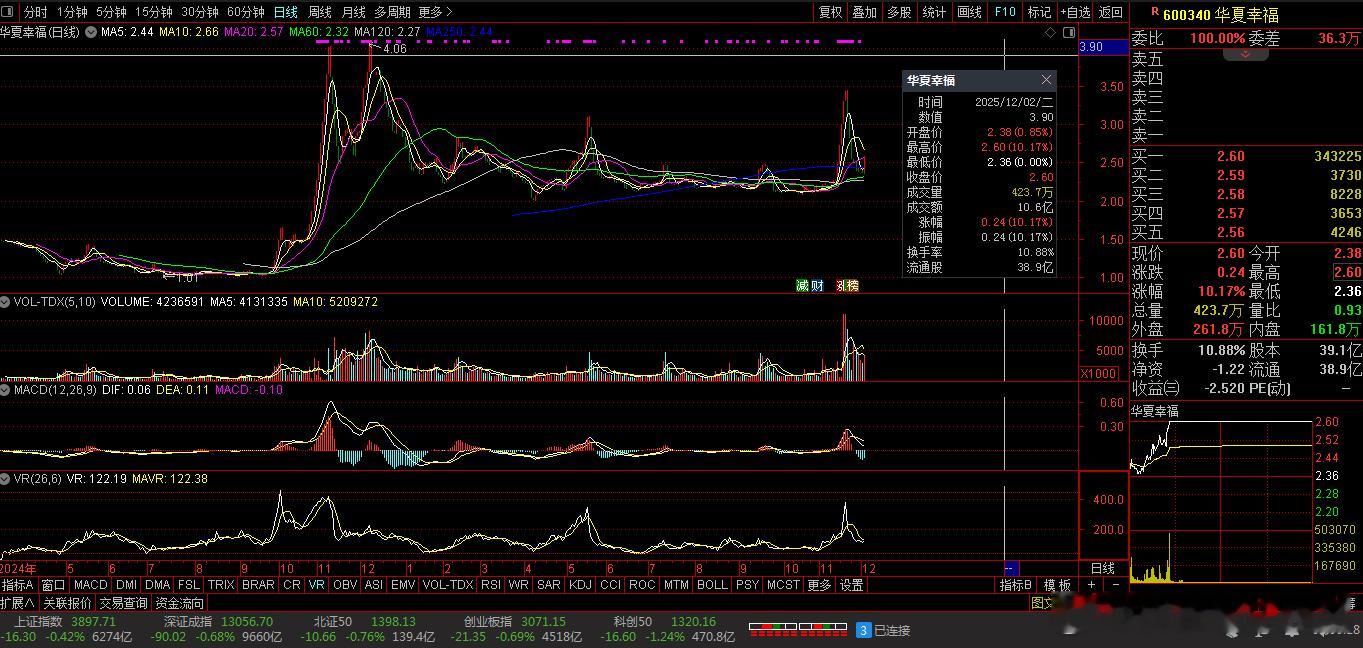
Task: Open the dropdown arrow next to 华夏幸福(日线)
Action: 91,32
